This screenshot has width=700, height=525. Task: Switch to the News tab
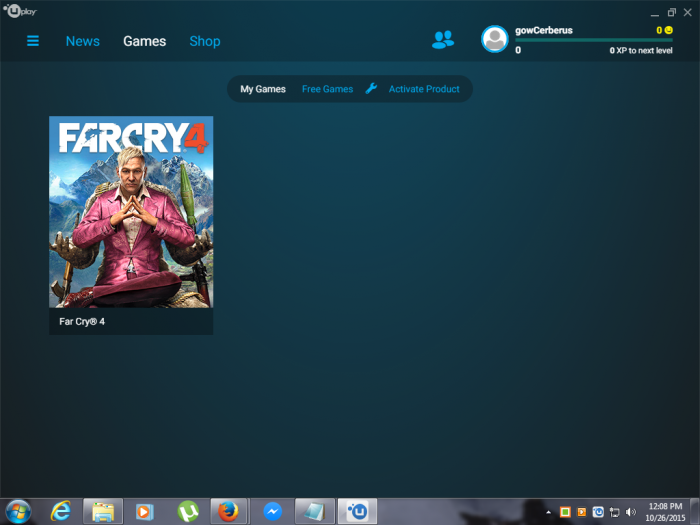(x=83, y=41)
